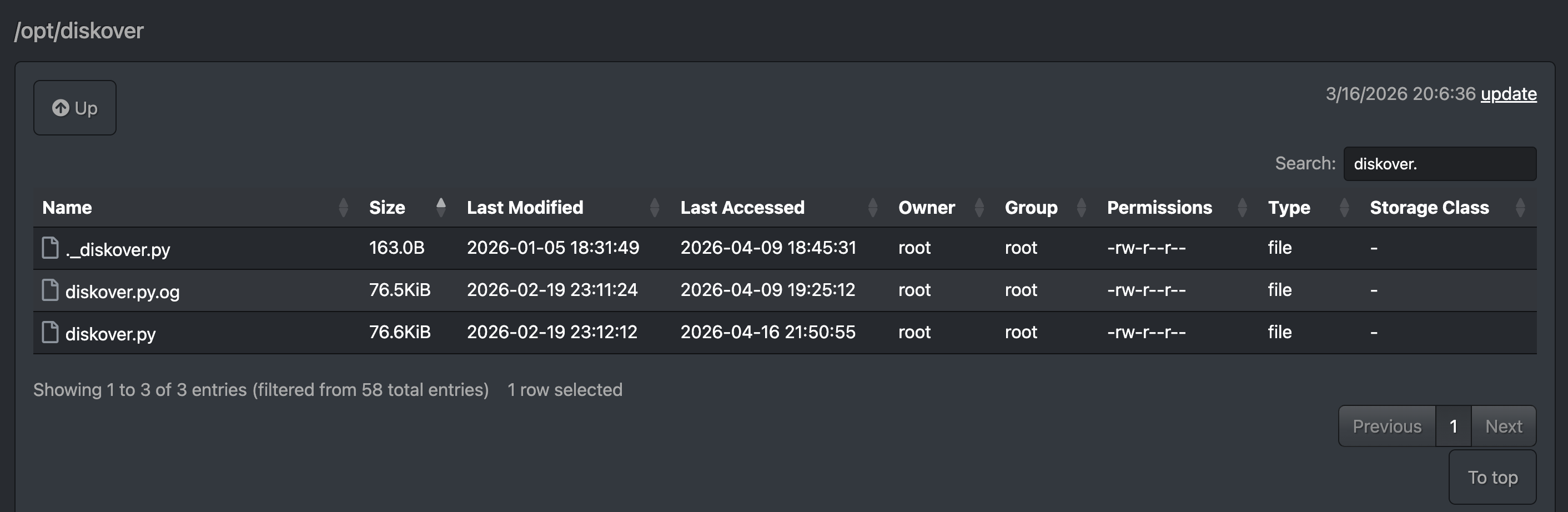The width and height of the screenshot is (1568, 512).
Task: Click file icon beside the 76.6KiB diskover.py
Action: click(x=50, y=332)
